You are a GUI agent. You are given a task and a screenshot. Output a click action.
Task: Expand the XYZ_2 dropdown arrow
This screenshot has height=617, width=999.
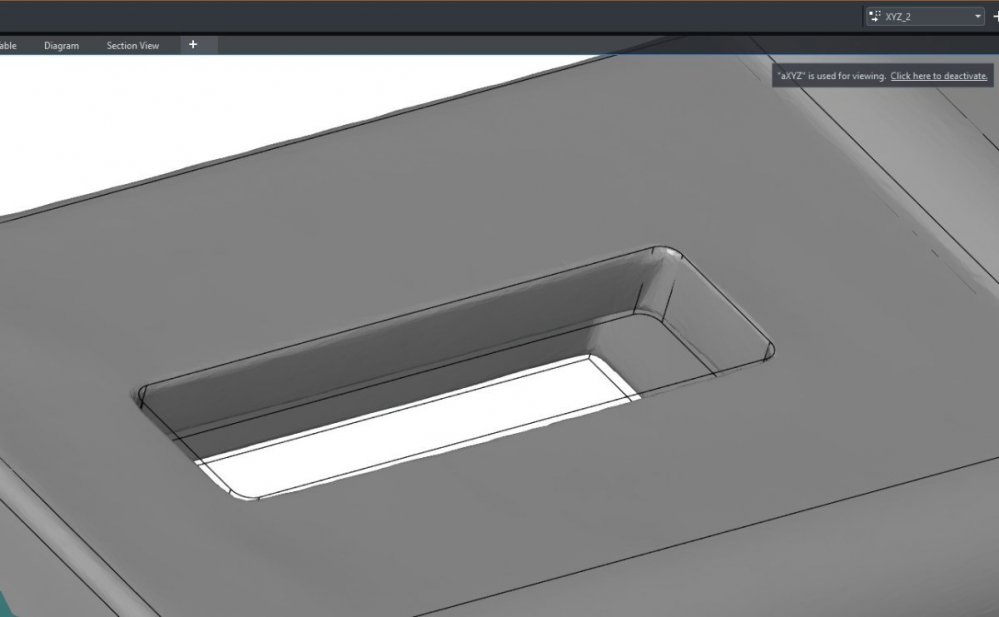[977, 17]
